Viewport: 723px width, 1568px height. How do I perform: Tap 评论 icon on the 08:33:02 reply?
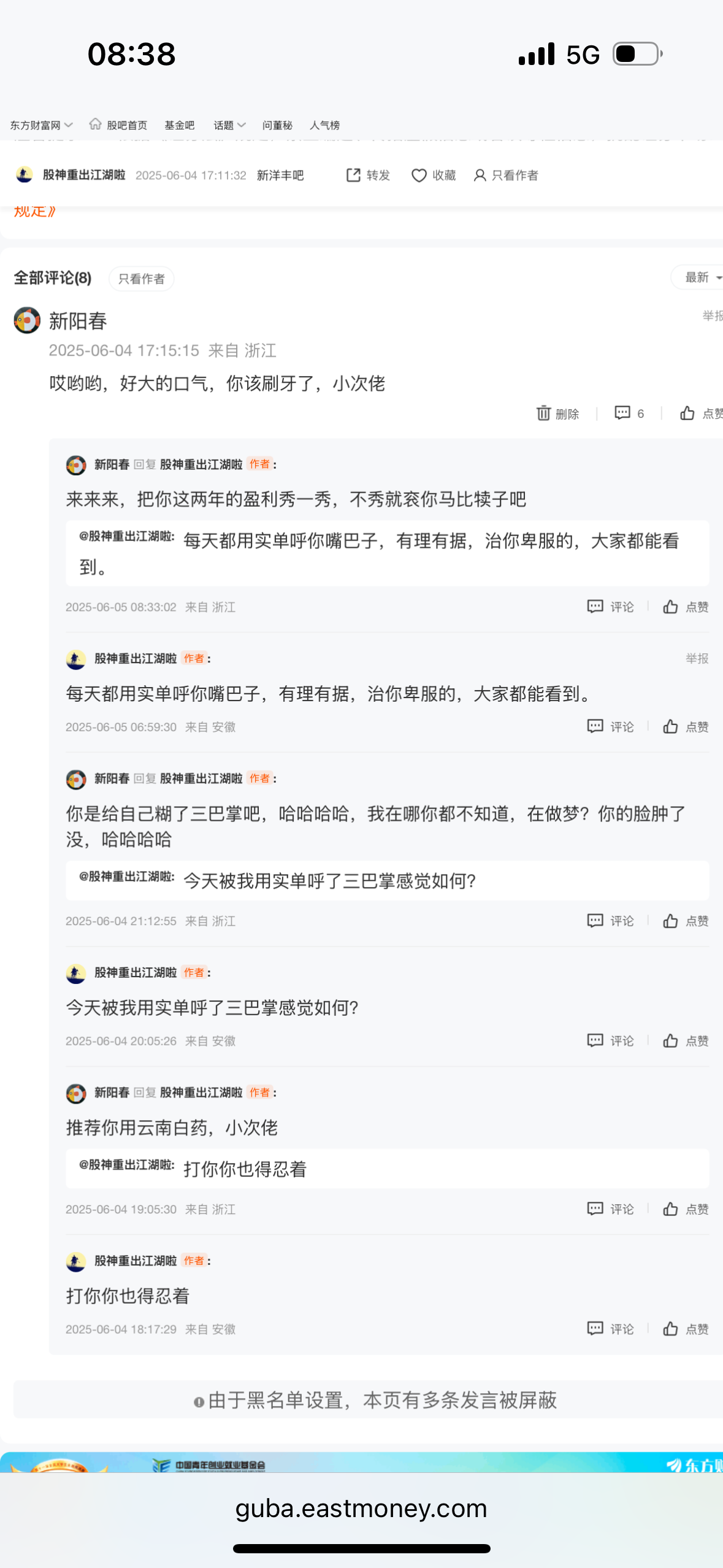[x=595, y=607]
